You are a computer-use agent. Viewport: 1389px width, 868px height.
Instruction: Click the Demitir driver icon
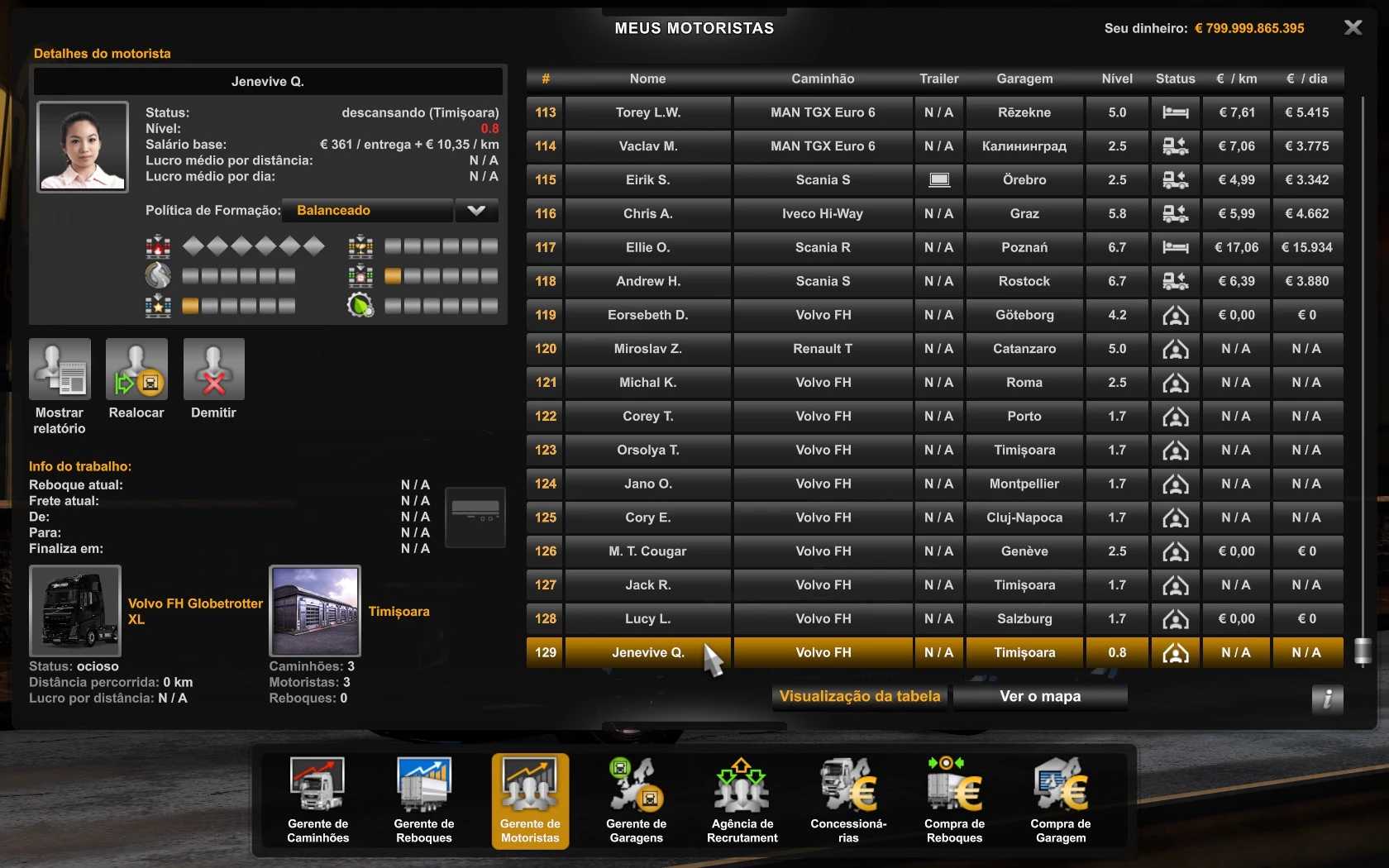point(213,370)
